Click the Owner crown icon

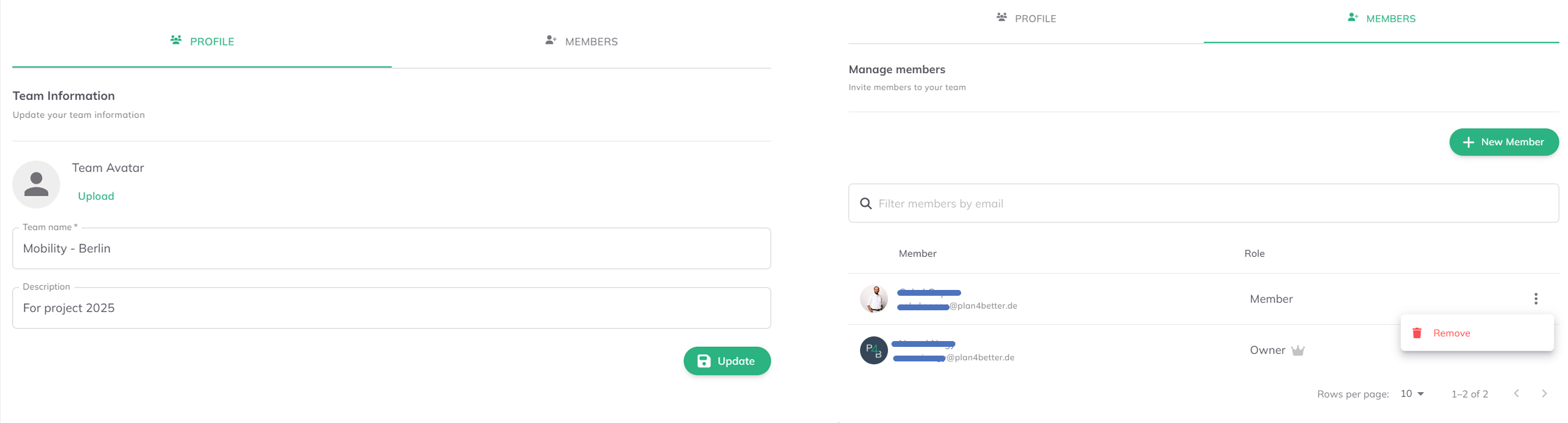[1298, 350]
